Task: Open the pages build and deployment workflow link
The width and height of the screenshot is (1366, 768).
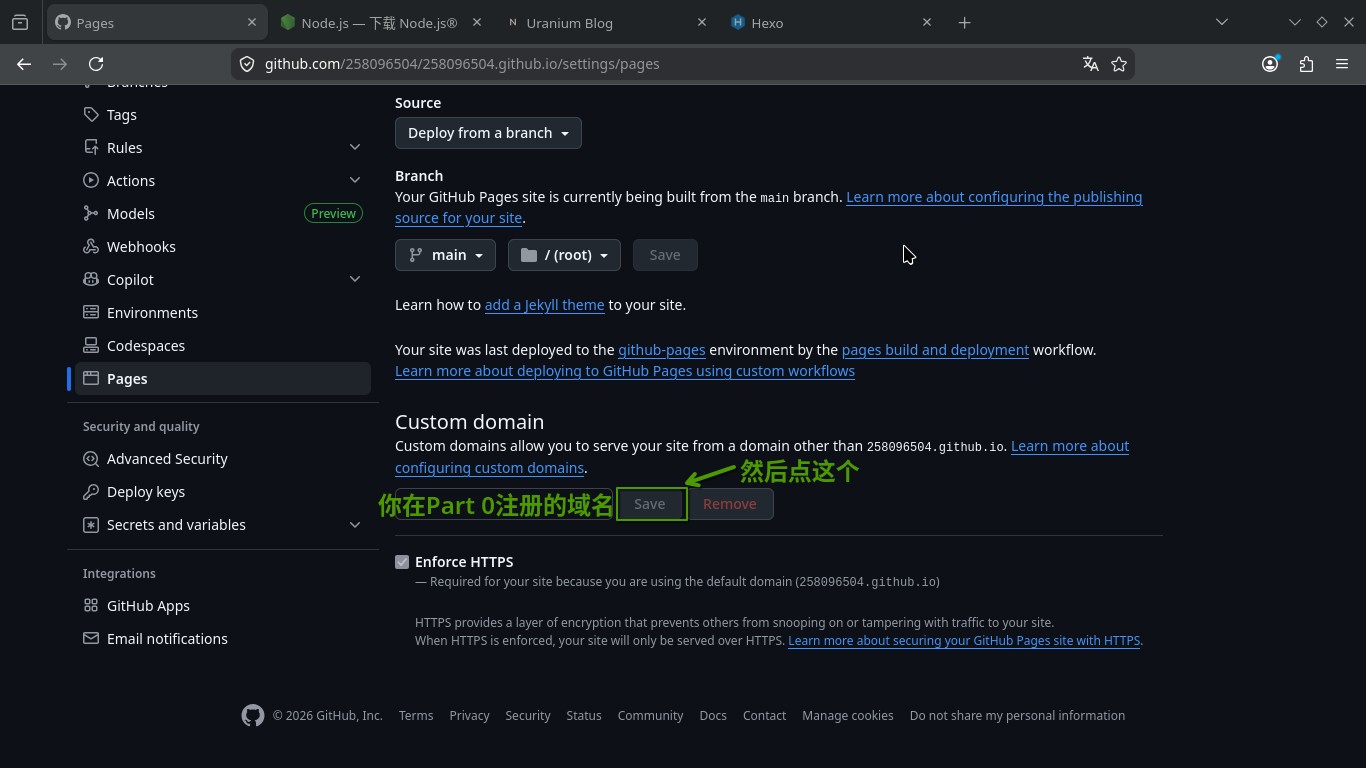Action: click(x=935, y=350)
